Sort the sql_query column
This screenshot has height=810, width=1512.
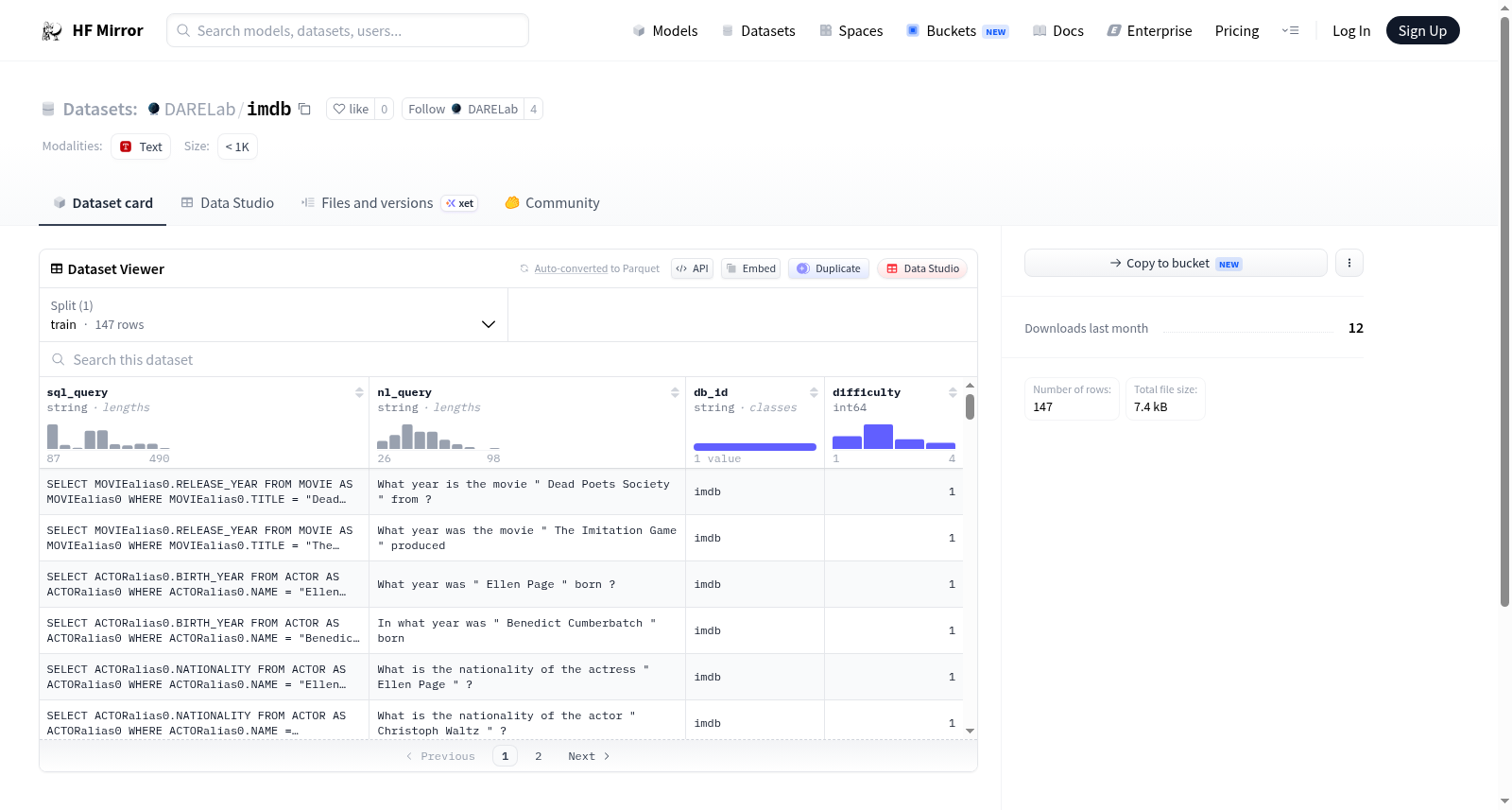[x=359, y=392]
